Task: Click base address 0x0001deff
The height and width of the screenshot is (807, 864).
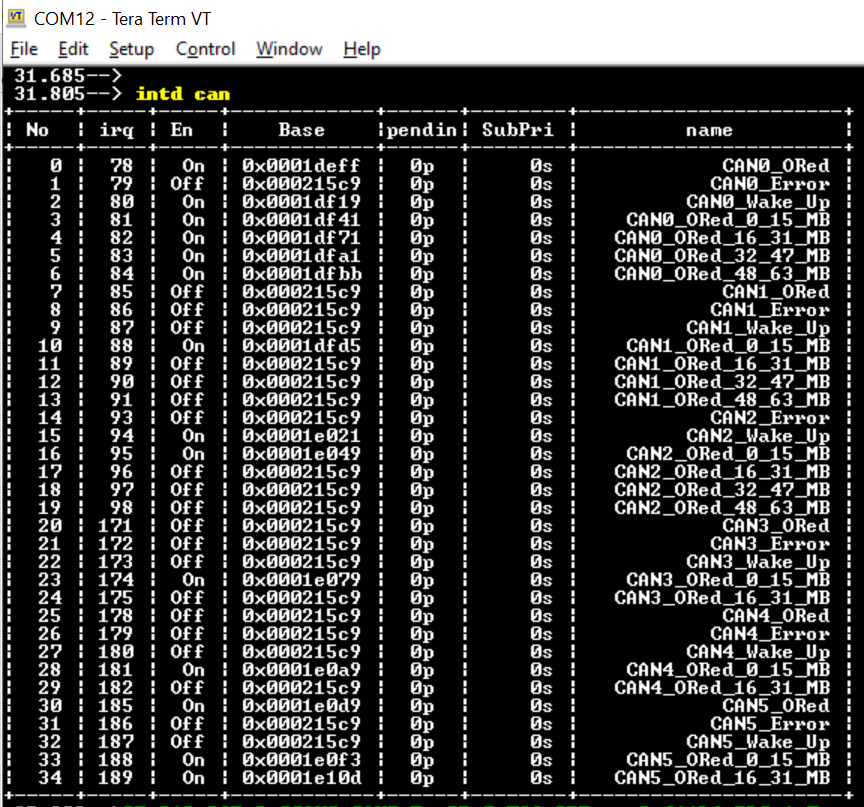Action: tap(301, 166)
